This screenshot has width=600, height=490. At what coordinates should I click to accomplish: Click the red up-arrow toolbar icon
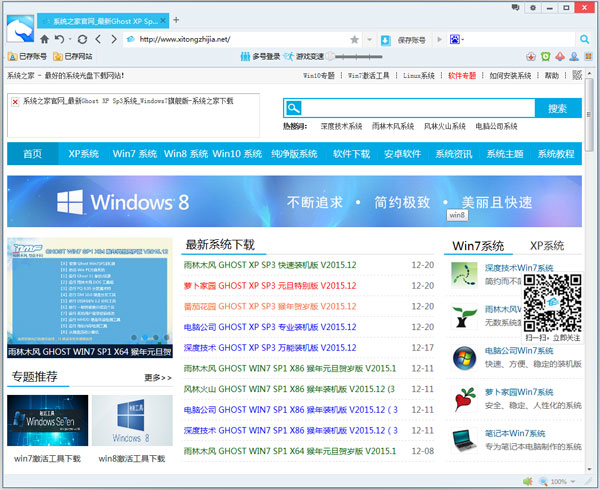(x=560, y=57)
